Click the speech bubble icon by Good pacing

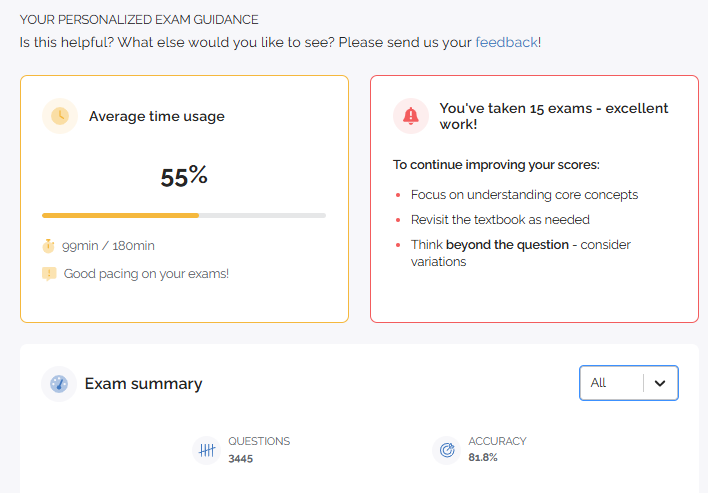[48, 273]
